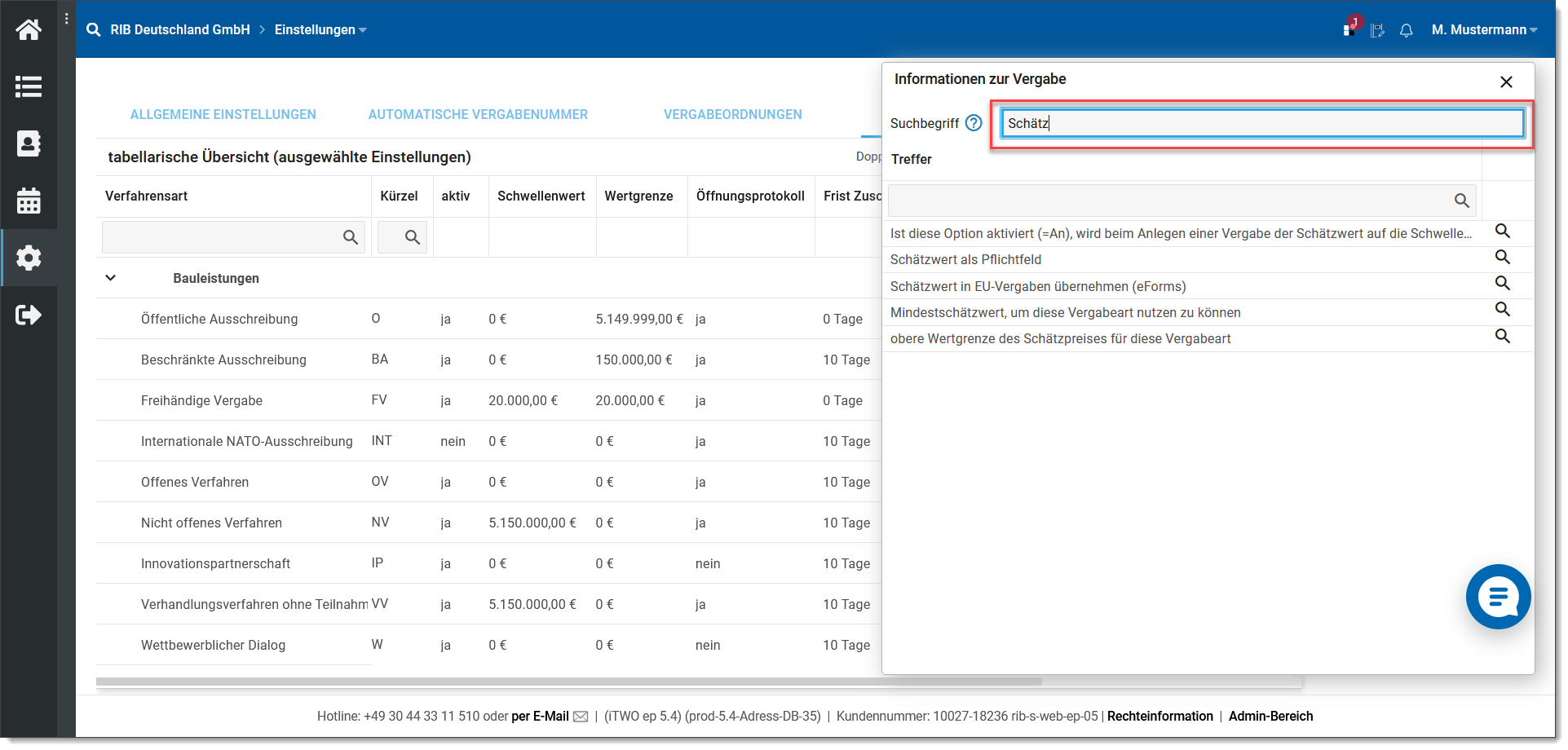Viewport: 1568px width, 750px height.
Task: Open the M. Mustermann user menu
Action: tap(1484, 30)
